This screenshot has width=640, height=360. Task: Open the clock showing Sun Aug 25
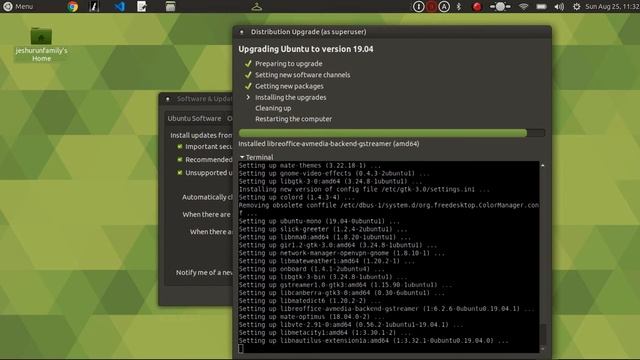click(612, 7)
